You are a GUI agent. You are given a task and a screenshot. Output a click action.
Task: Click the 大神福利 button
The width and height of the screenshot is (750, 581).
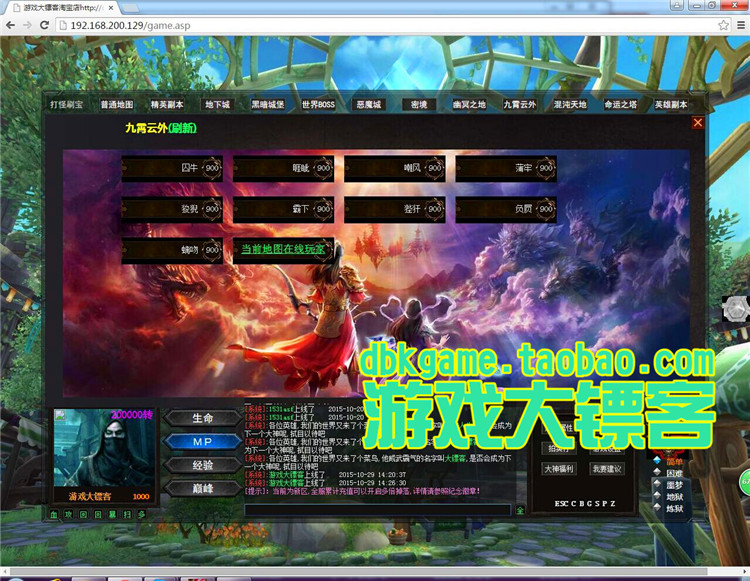559,469
